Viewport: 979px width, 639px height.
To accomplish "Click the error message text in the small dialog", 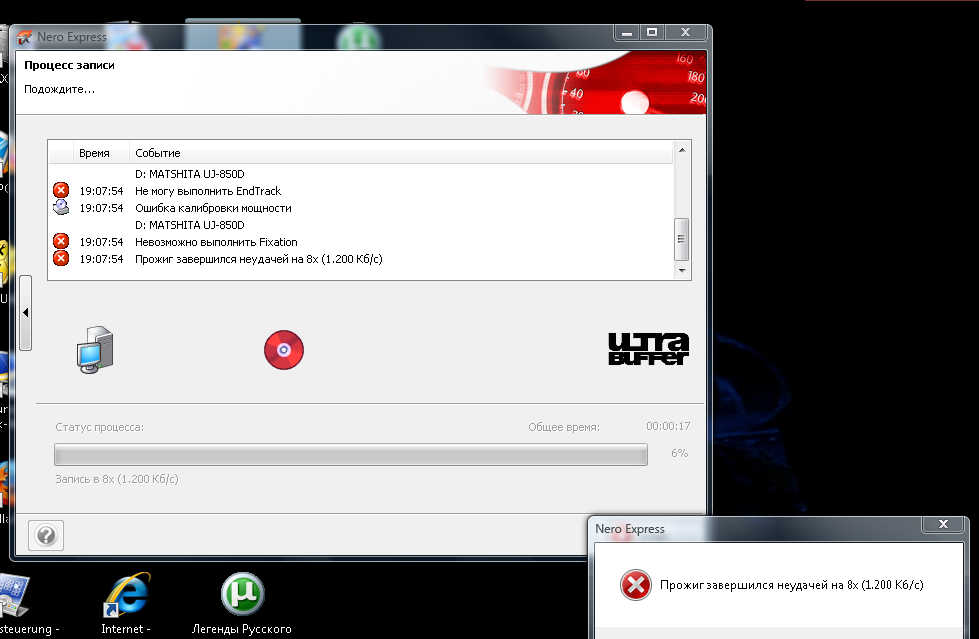I will click(x=792, y=585).
